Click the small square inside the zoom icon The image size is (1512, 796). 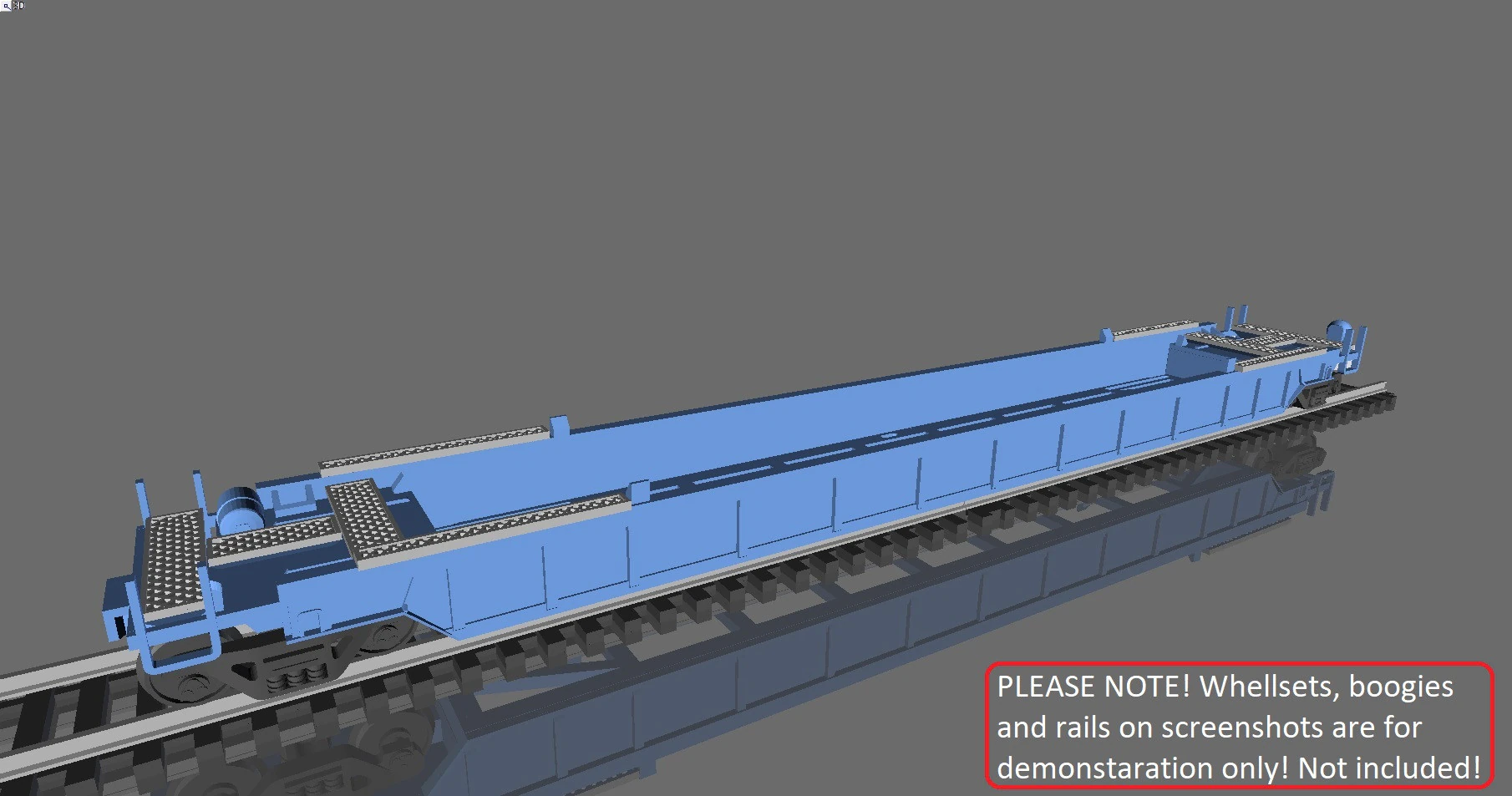[6, 6]
